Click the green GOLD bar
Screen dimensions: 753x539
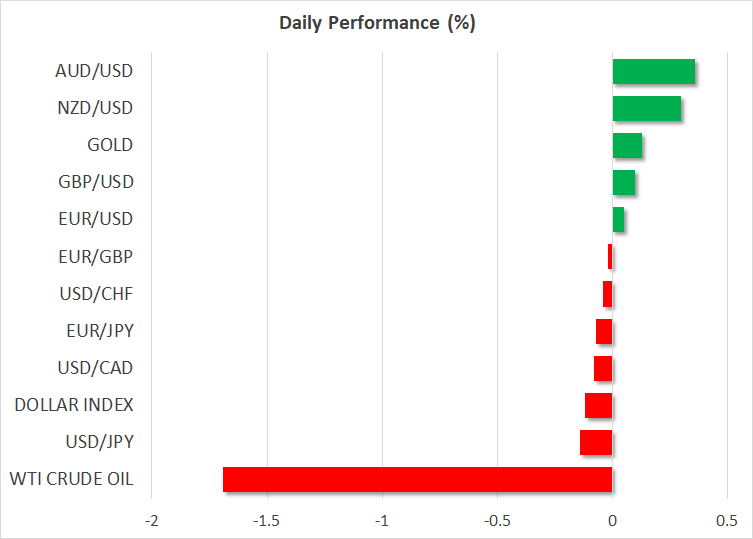click(x=627, y=145)
